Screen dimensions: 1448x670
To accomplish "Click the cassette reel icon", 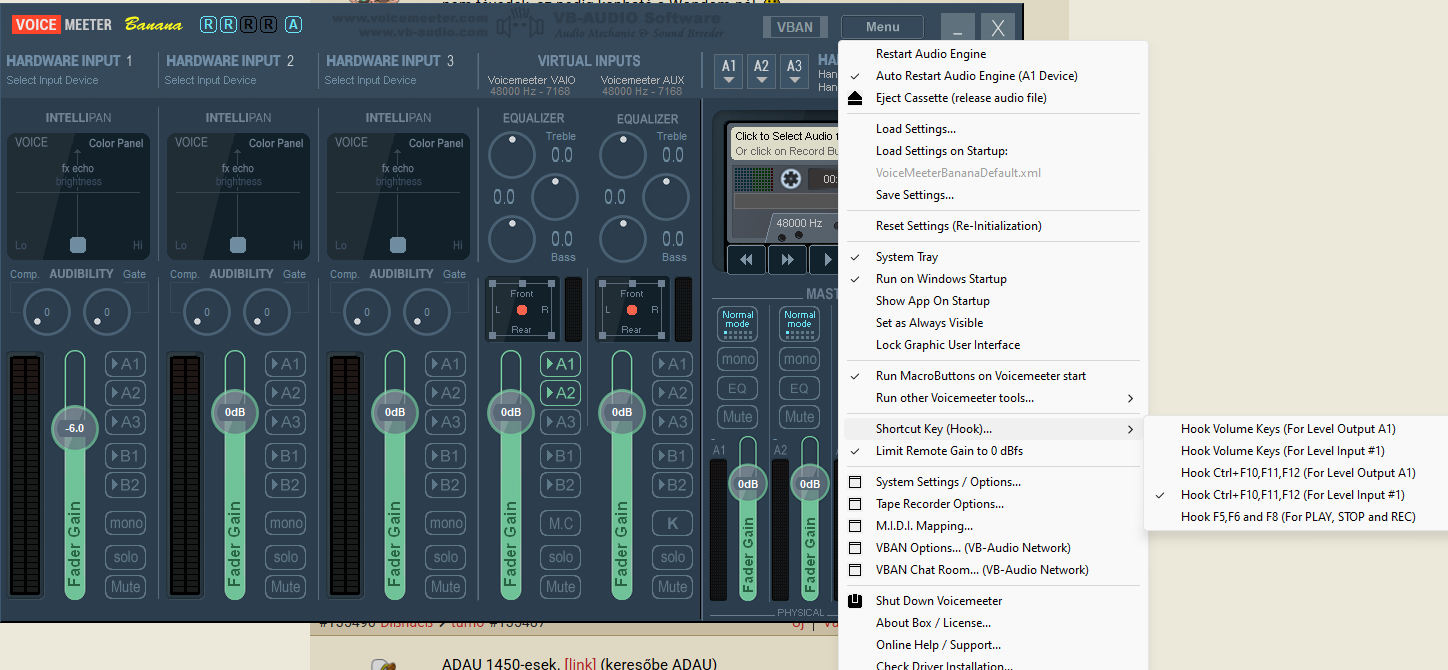I will [791, 179].
